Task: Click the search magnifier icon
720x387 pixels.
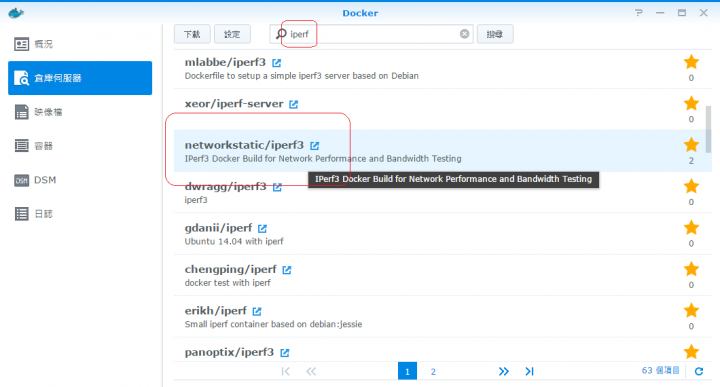Action: pyautogui.click(x=281, y=34)
